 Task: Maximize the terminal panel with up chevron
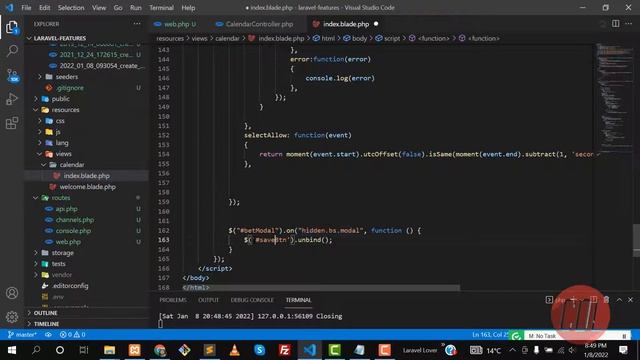coord(619,300)
